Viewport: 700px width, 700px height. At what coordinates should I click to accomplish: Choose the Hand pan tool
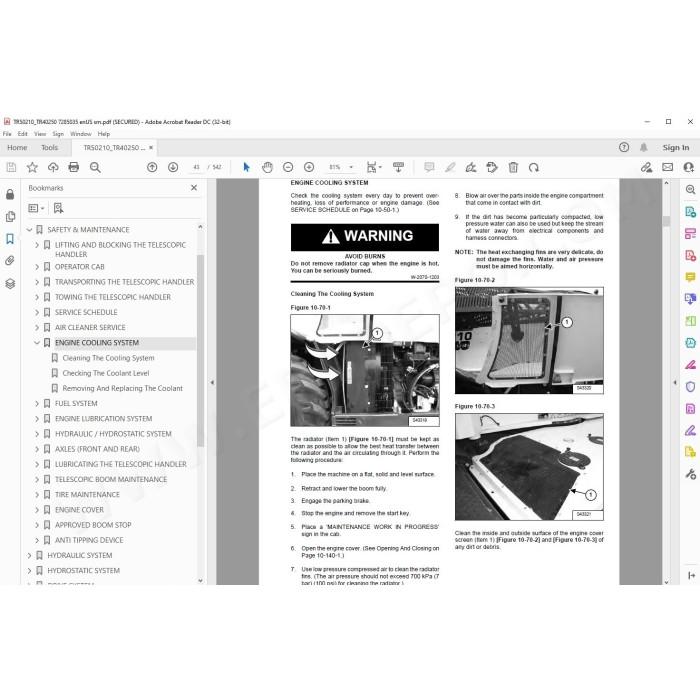[x=267, y=167]
